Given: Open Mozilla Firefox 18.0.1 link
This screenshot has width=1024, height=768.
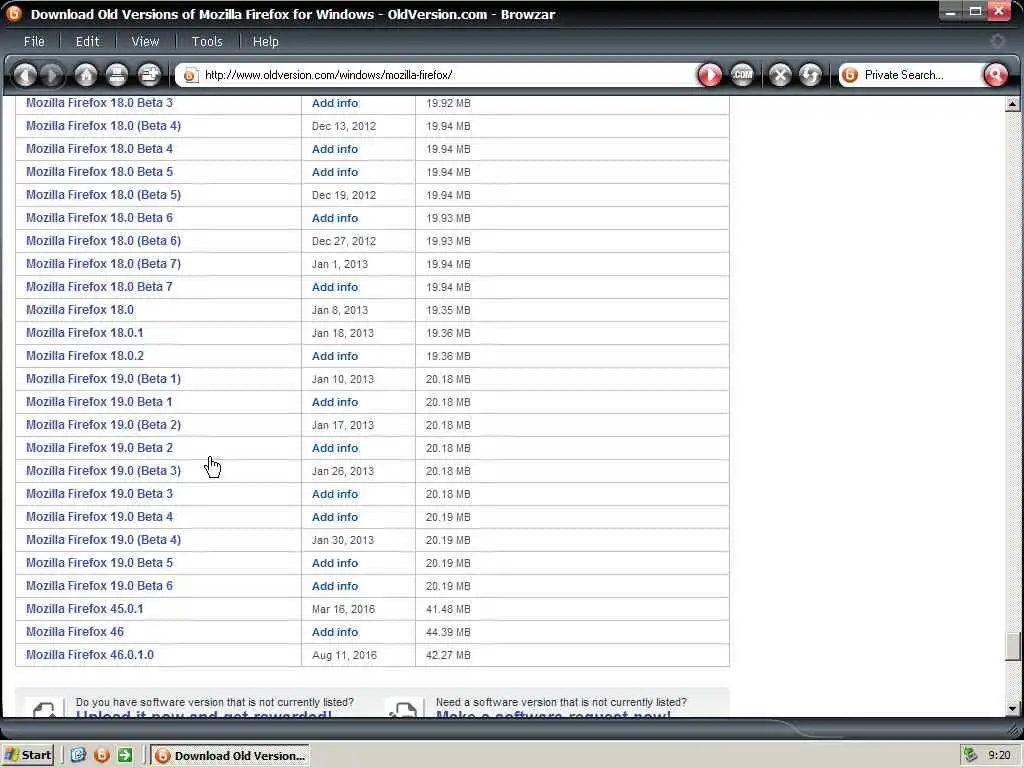Looking at the screenshot, I should click(x=84, y=332).
